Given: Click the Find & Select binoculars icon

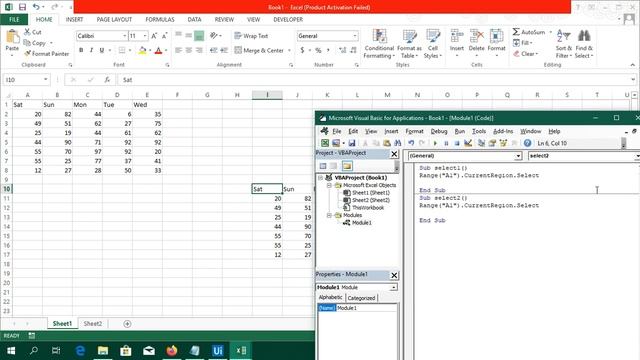Looking at the screenshot, I should click(584, 36).
